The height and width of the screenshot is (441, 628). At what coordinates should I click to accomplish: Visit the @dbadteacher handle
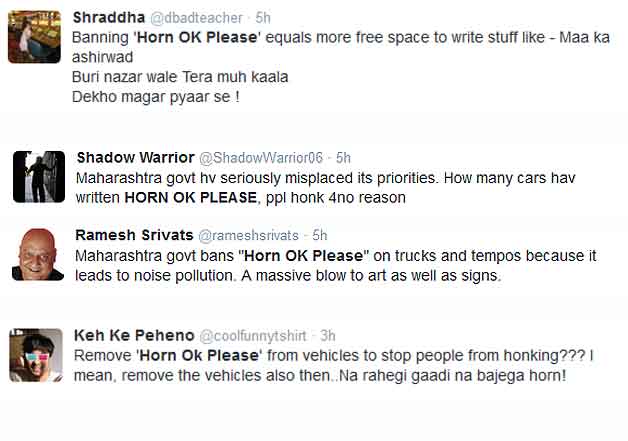click(196, 18)
